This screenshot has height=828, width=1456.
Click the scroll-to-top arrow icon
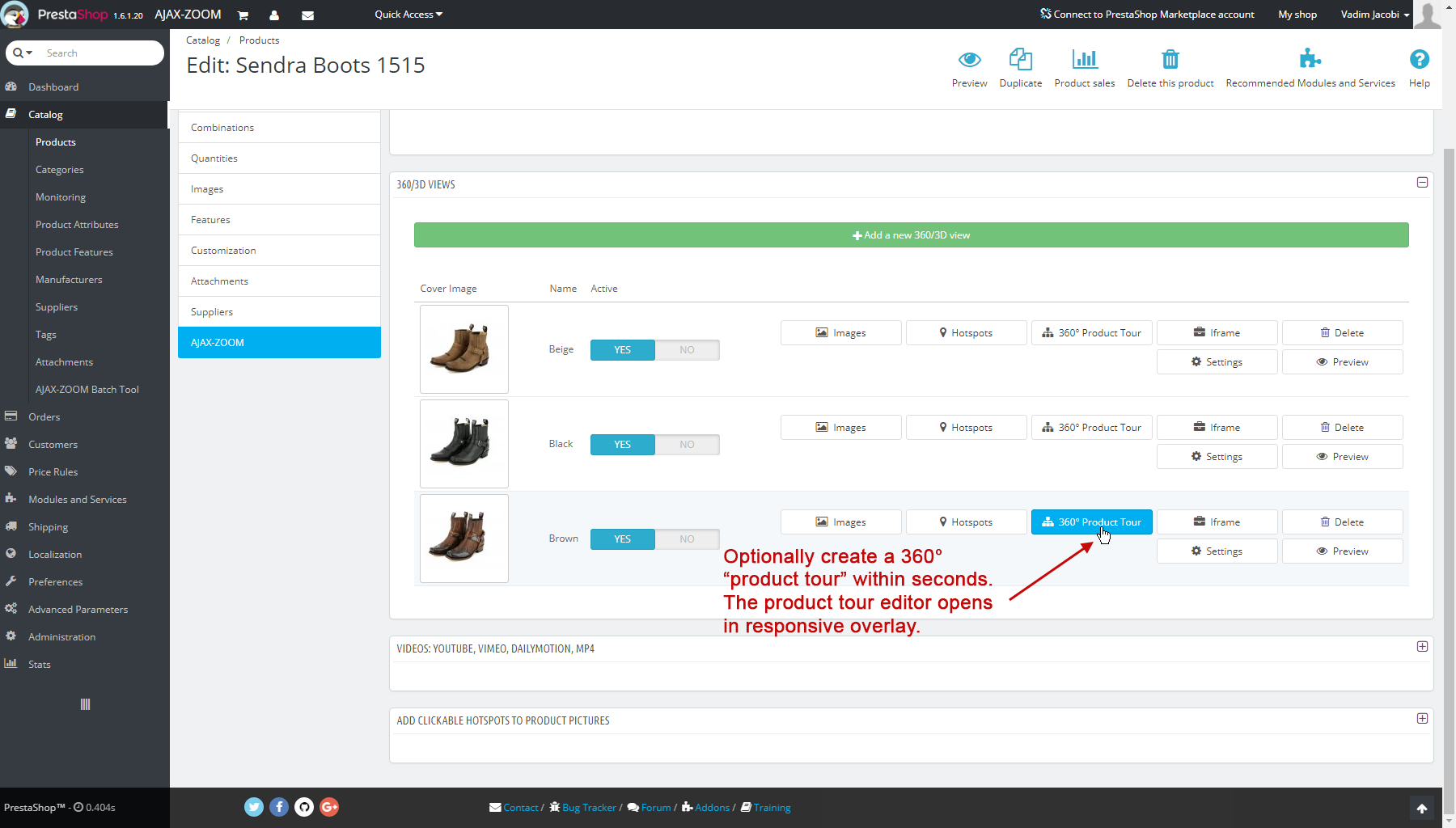(1422, 809)
